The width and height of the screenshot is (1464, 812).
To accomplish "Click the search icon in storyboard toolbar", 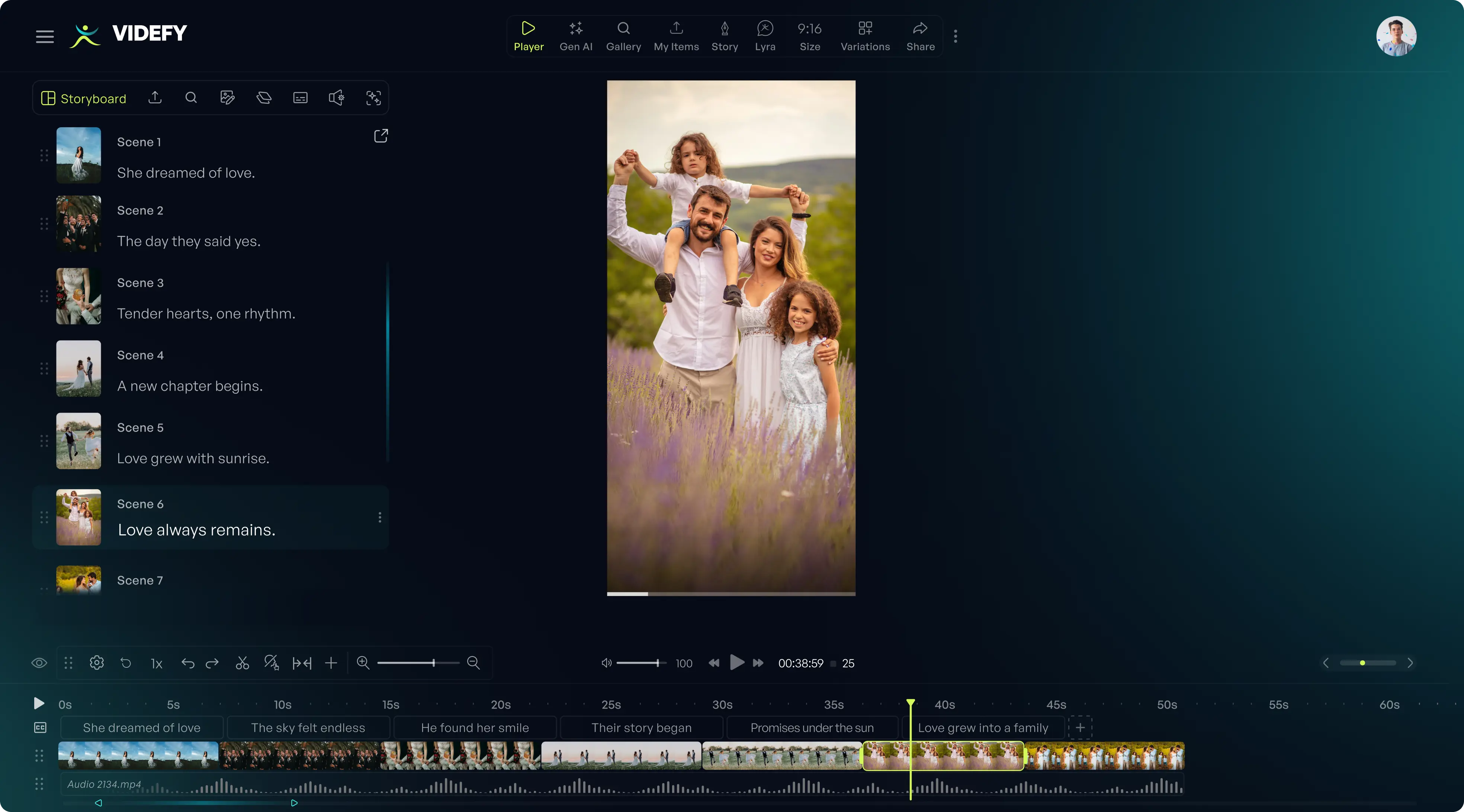I will 191,98.
